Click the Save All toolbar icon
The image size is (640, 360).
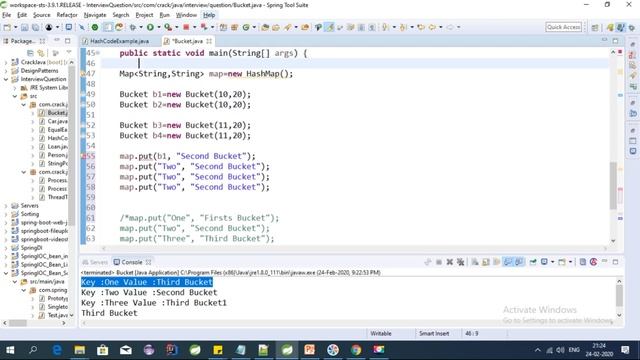(x=36, y=27)
